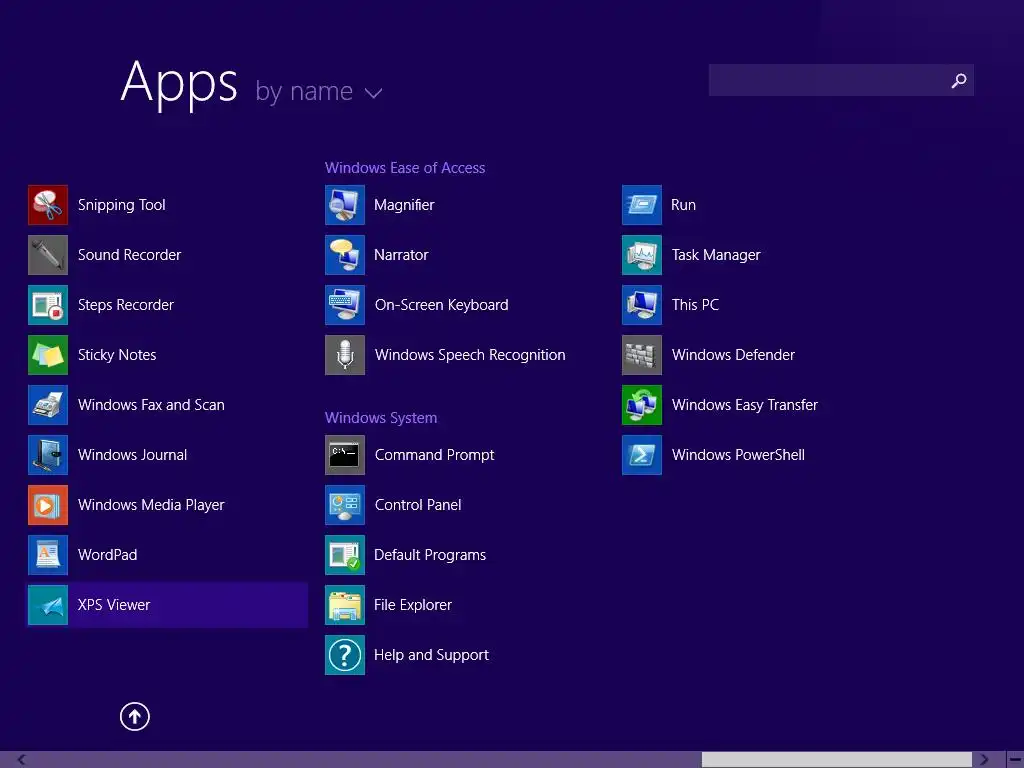Open the WordPad icon

(48, 555)
